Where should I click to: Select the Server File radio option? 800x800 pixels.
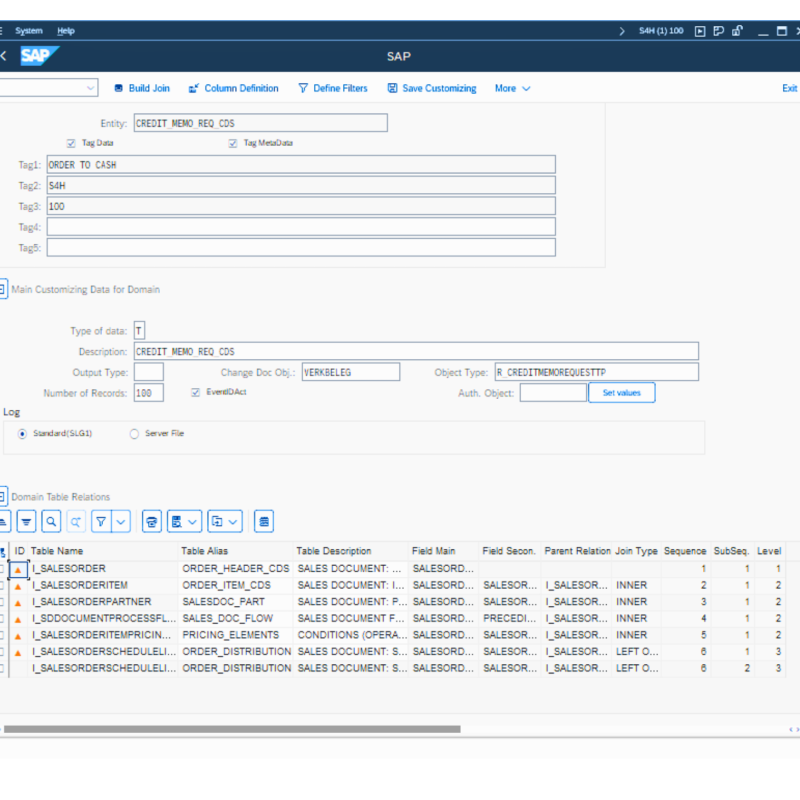pos(135,434)
